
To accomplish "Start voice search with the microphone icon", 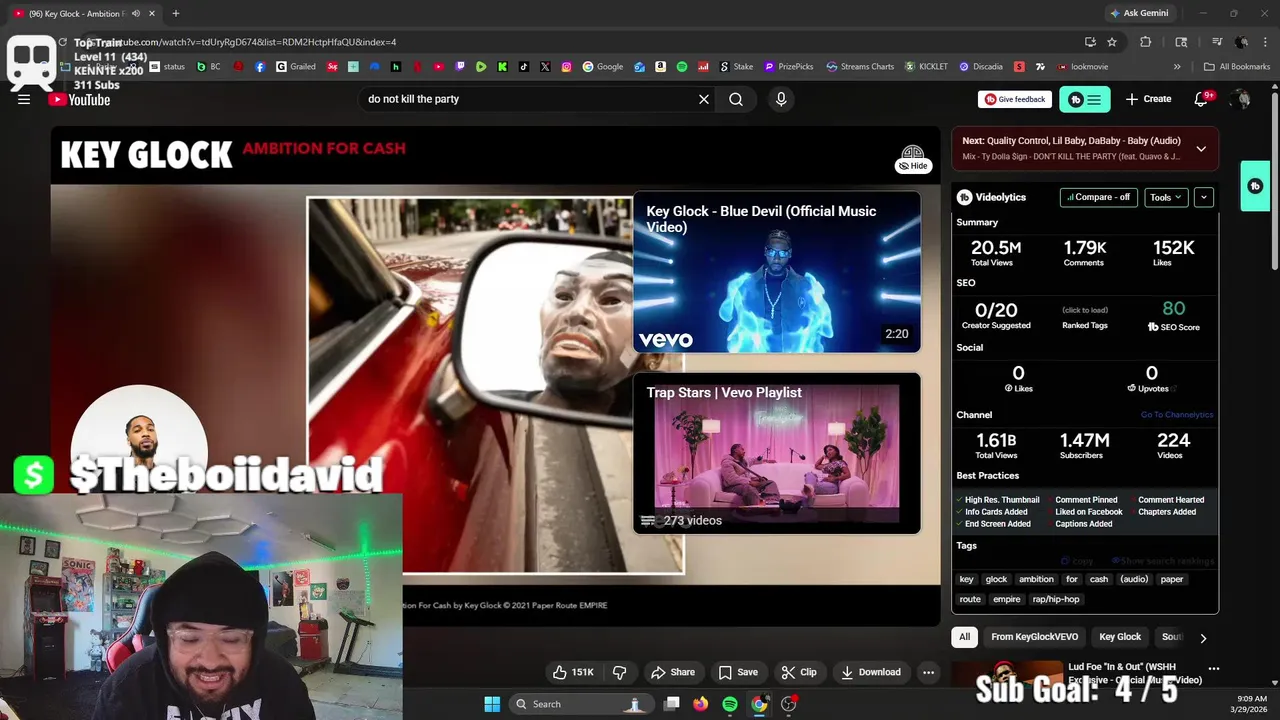I will (781, 99).
